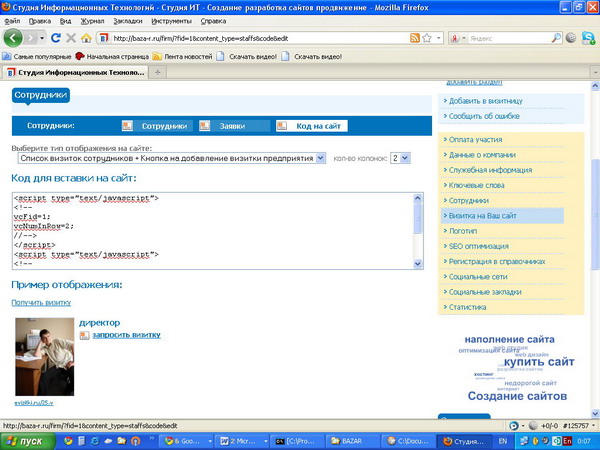Click the site favicon in the address bar
Image resolution: width=600 pixels, height=450 pixels.
coord(103,38)
